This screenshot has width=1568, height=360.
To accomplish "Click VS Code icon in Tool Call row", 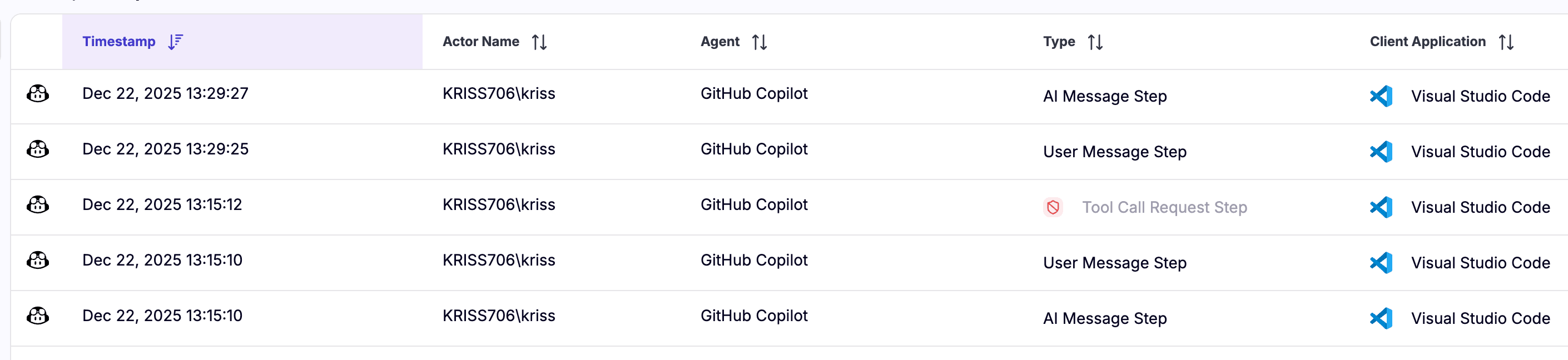I will [1381, 207].
